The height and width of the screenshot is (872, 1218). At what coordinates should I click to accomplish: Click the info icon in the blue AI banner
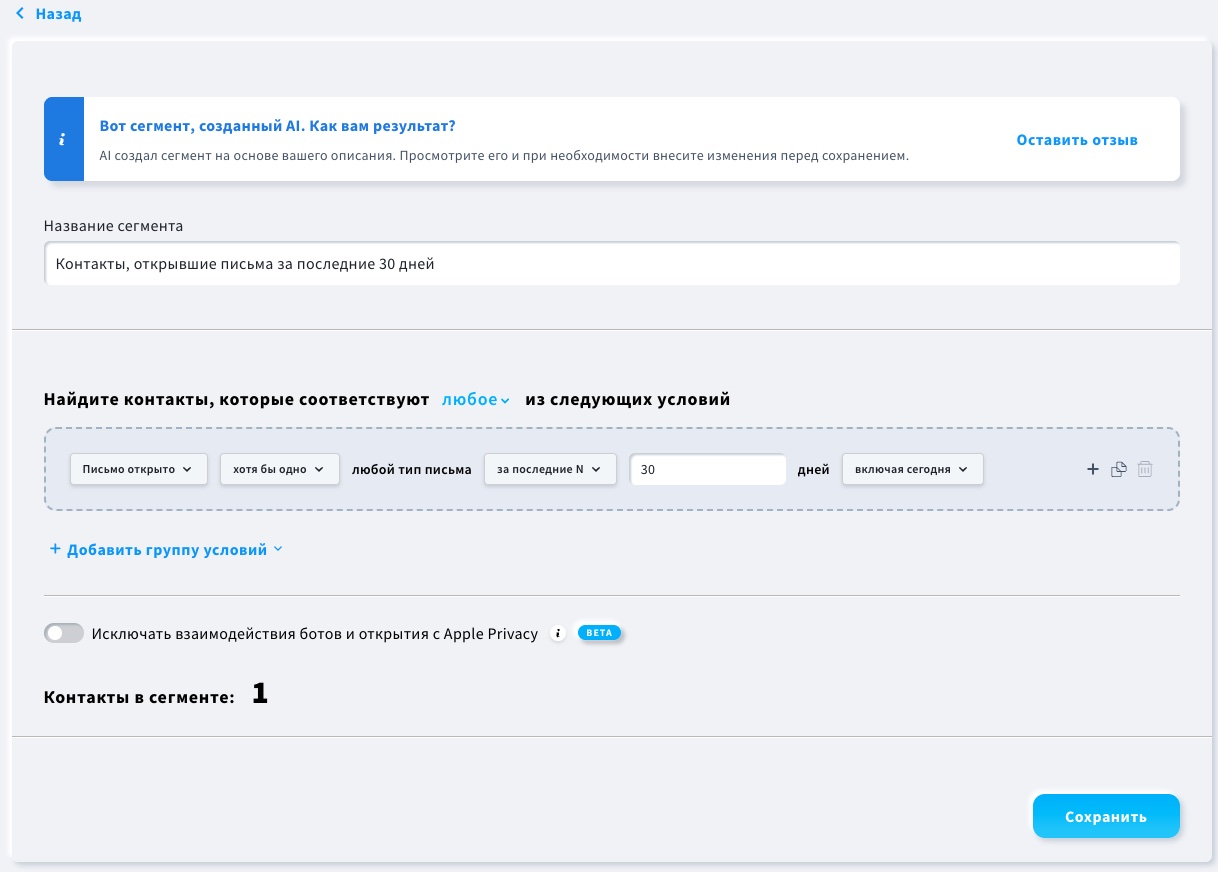(x=63, y=140)
